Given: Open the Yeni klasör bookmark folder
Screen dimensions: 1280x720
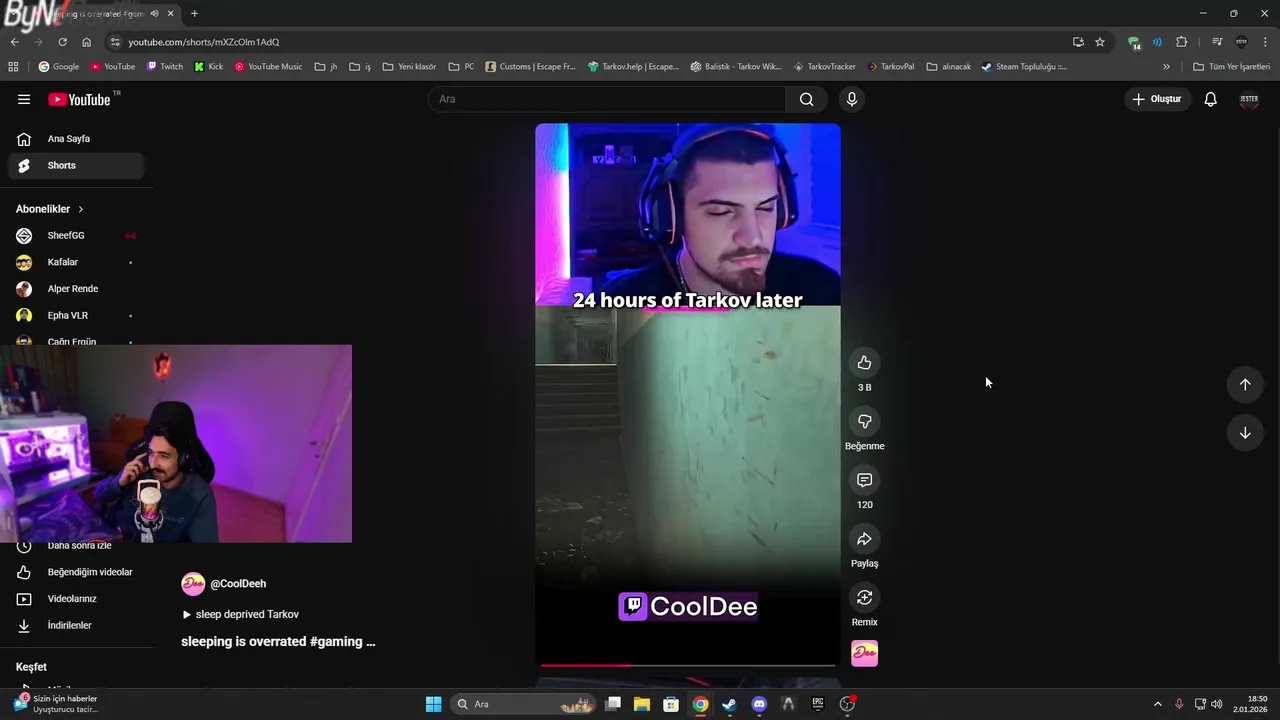Looking at the screenshot, I should (x=409, y=67).
